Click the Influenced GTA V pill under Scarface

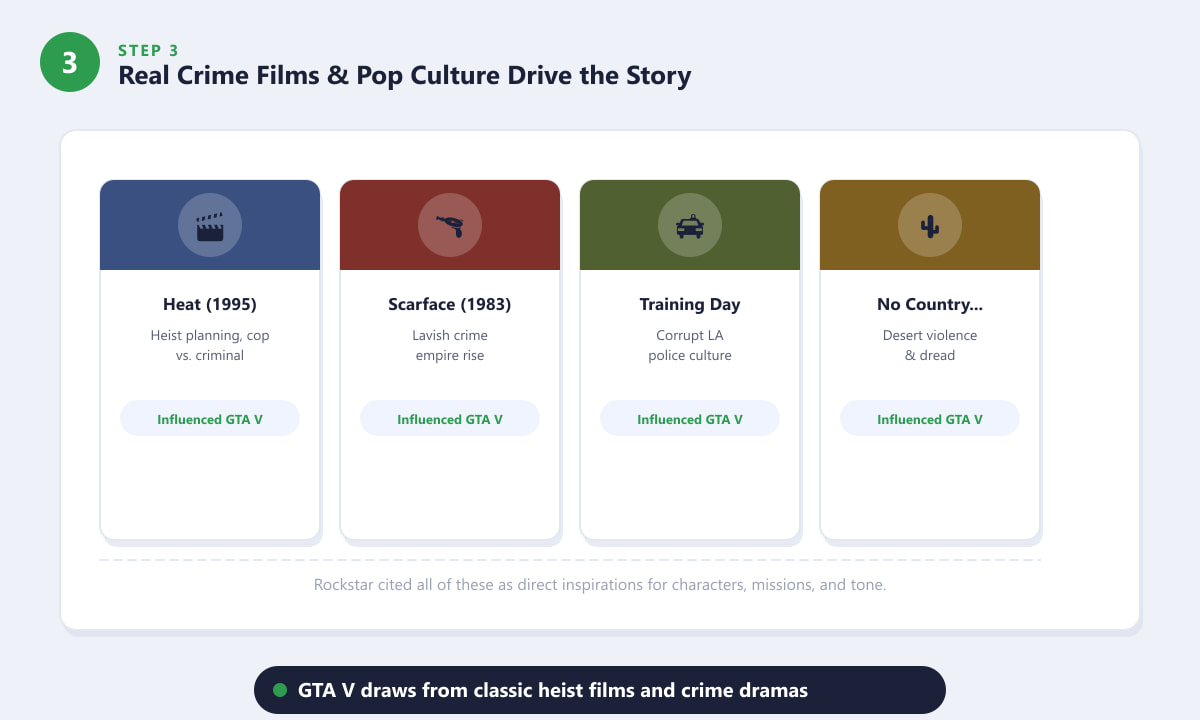point(450,418)
